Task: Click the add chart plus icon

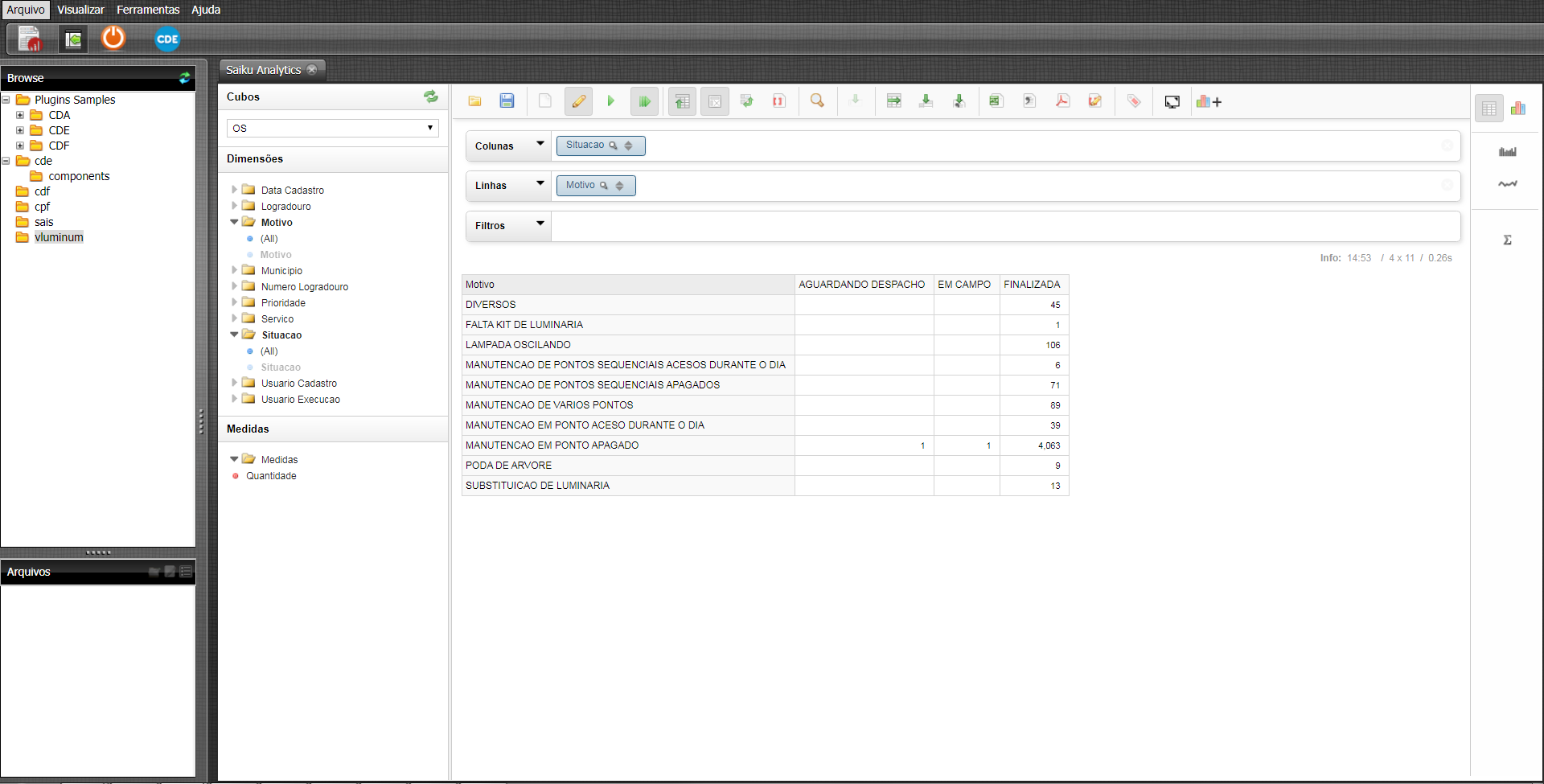Action: click(x=1209, y=102)
